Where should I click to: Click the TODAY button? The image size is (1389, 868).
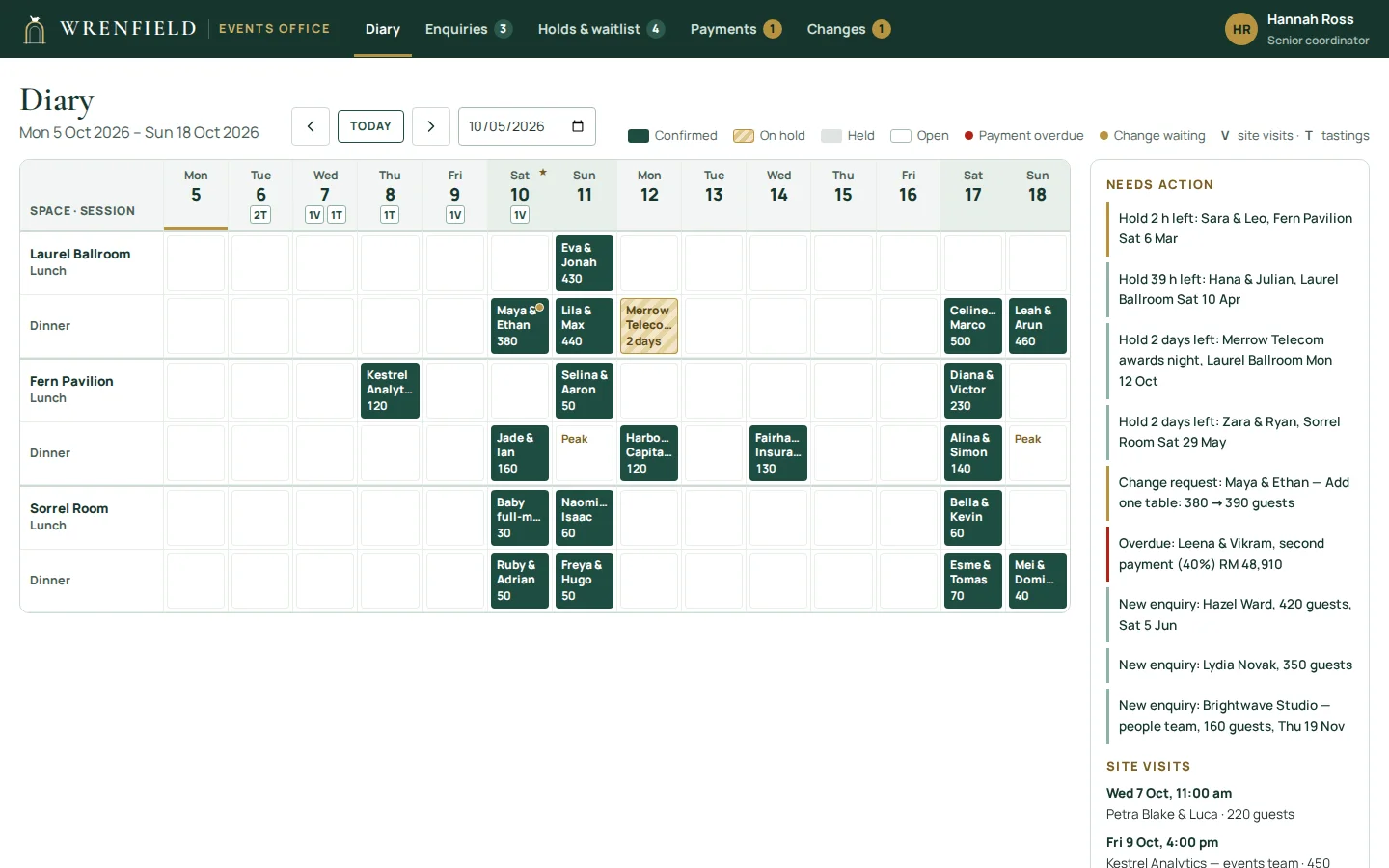click(370, 126)
